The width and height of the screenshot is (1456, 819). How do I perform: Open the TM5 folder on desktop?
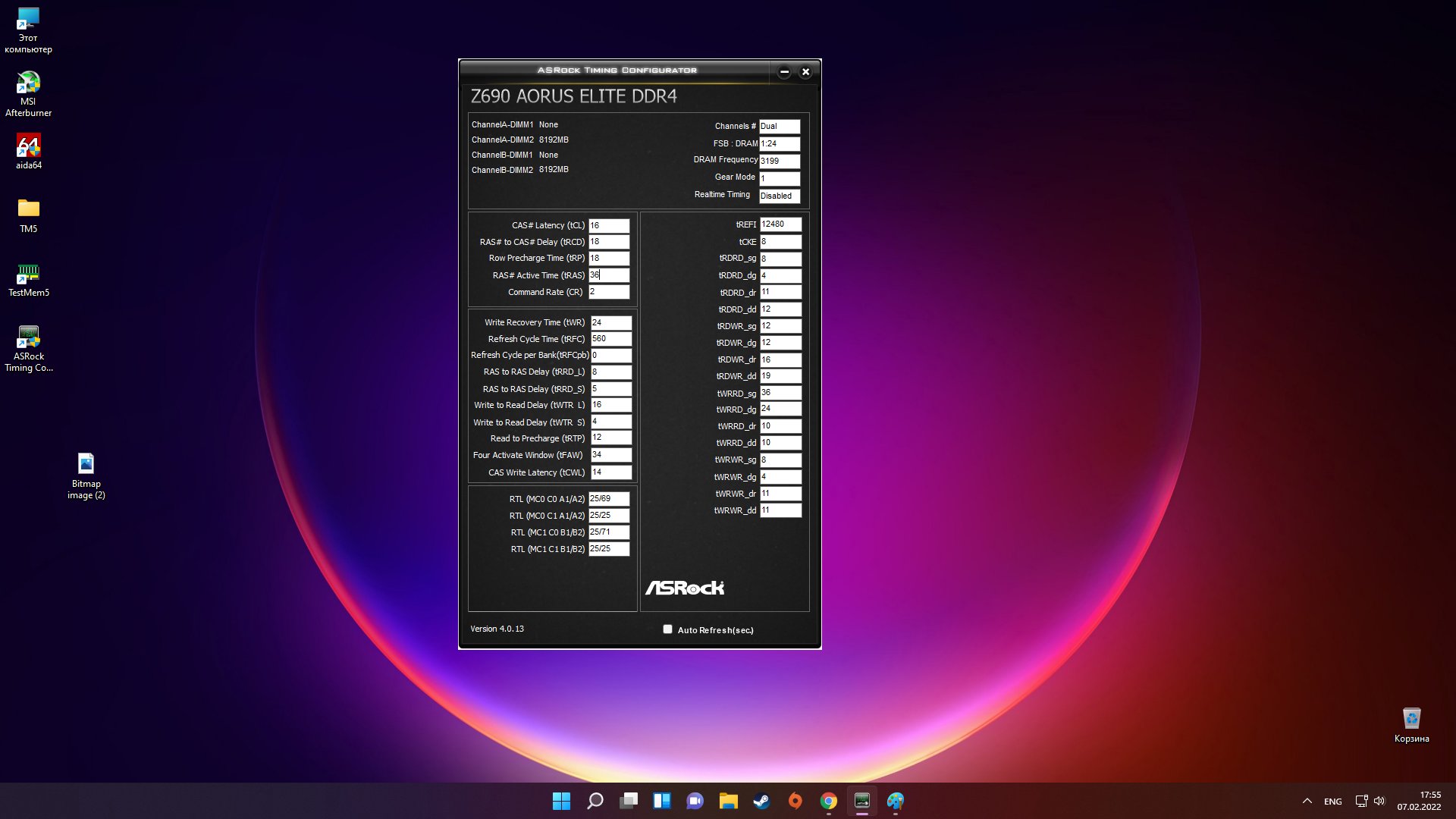tap(28, 209)
